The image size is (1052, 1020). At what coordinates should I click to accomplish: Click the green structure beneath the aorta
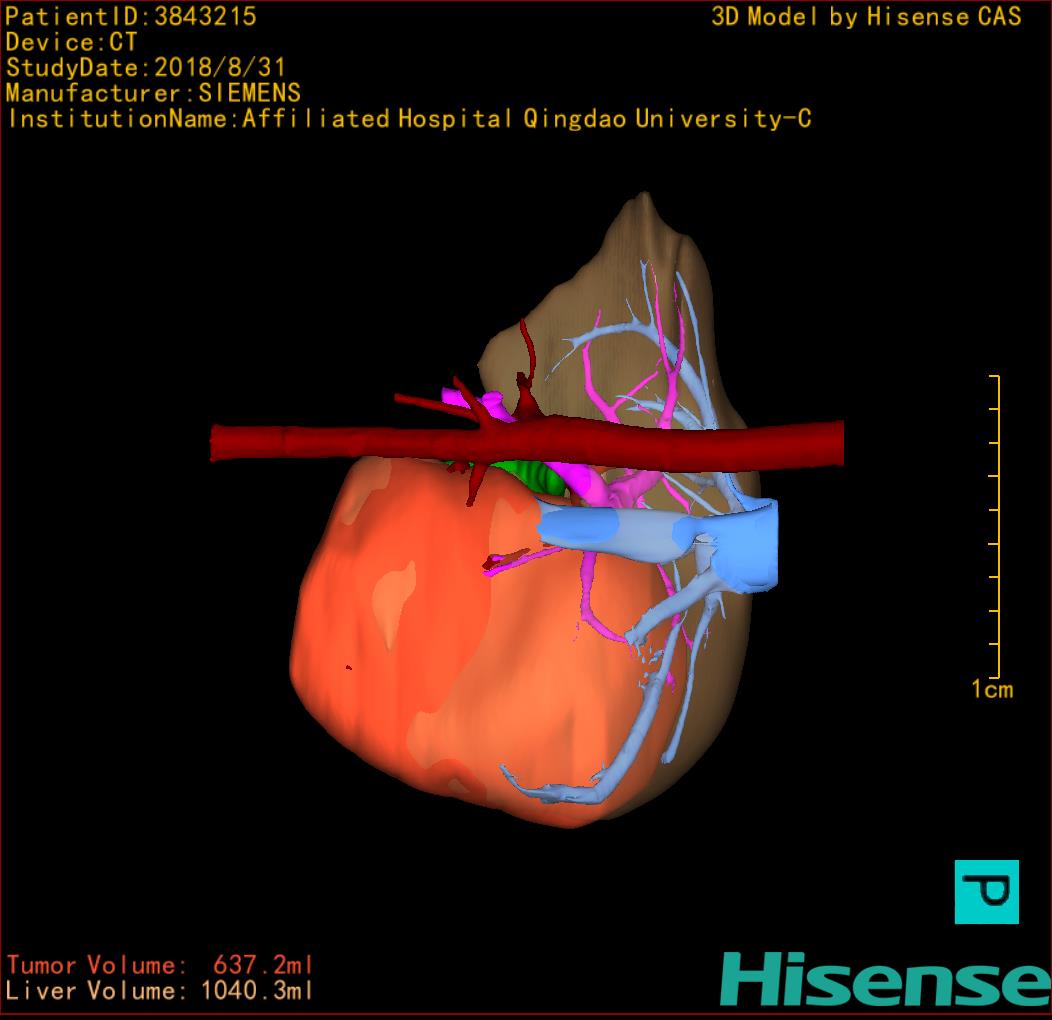click(537, 475)
